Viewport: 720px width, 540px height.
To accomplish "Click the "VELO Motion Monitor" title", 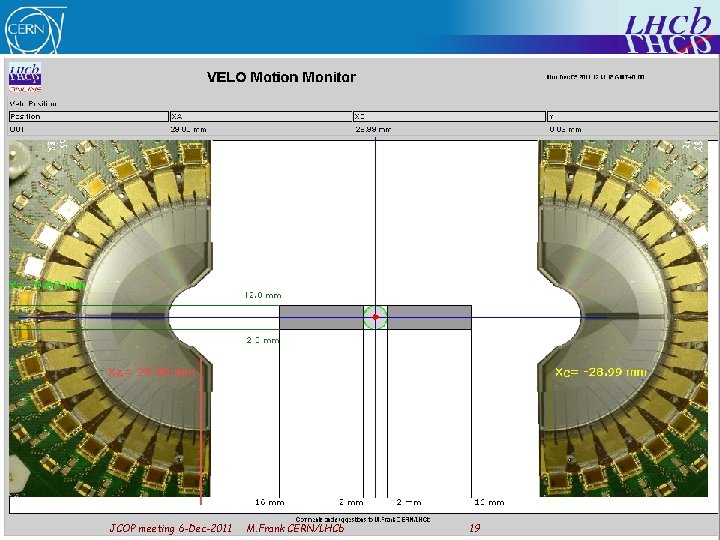I will [x=281, y=77].
